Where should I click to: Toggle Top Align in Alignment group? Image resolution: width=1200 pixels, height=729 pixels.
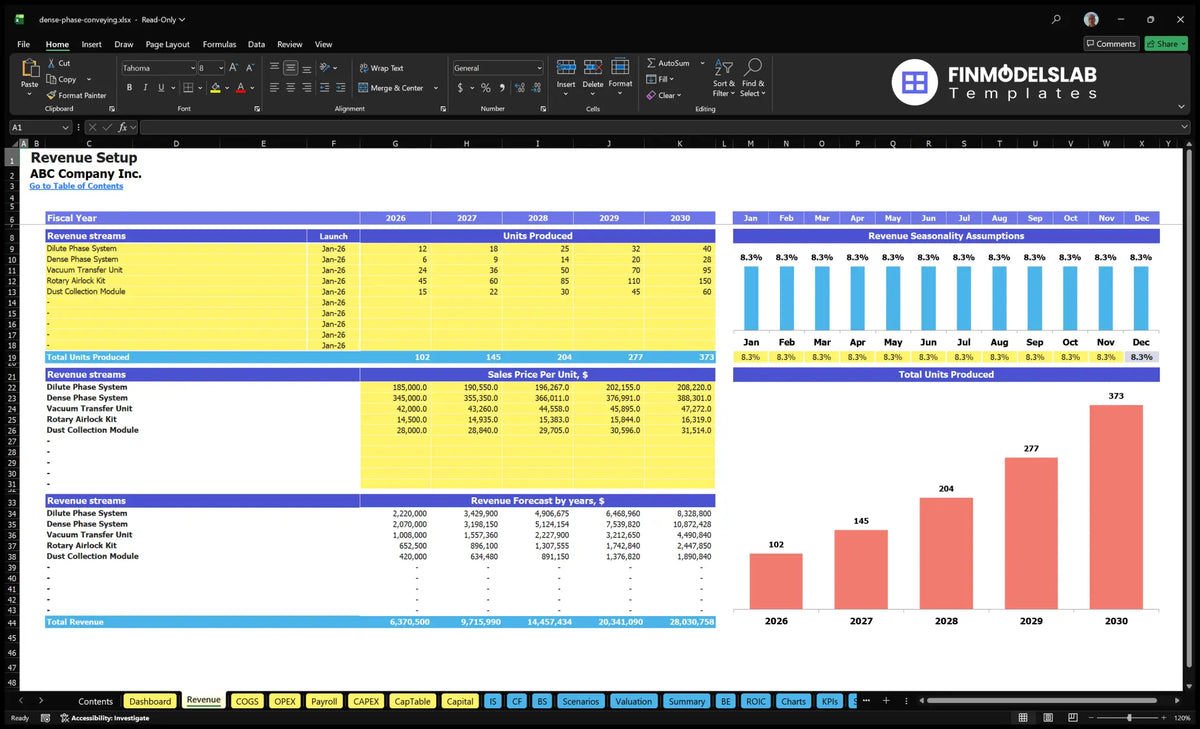274,68
